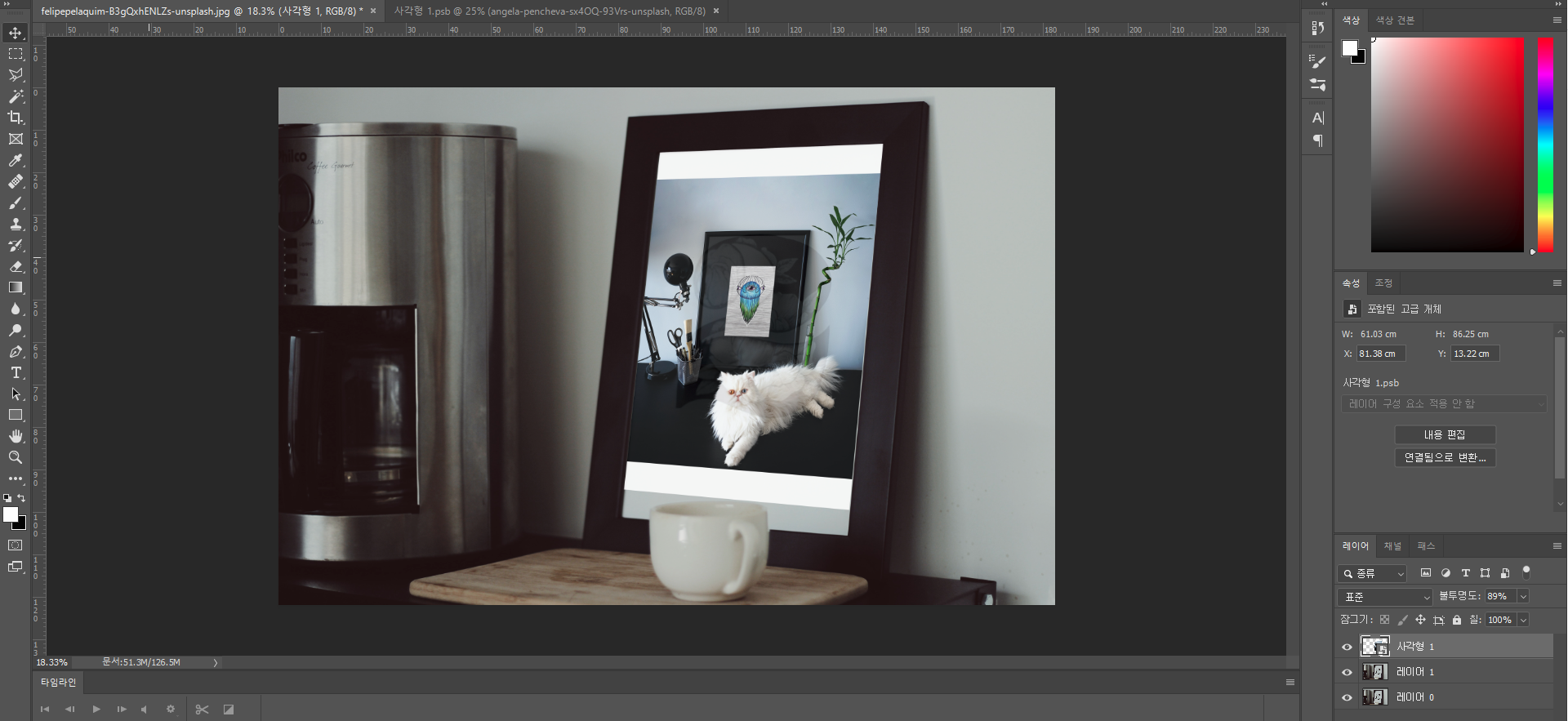Select the Frame tool

coord(16,139)
